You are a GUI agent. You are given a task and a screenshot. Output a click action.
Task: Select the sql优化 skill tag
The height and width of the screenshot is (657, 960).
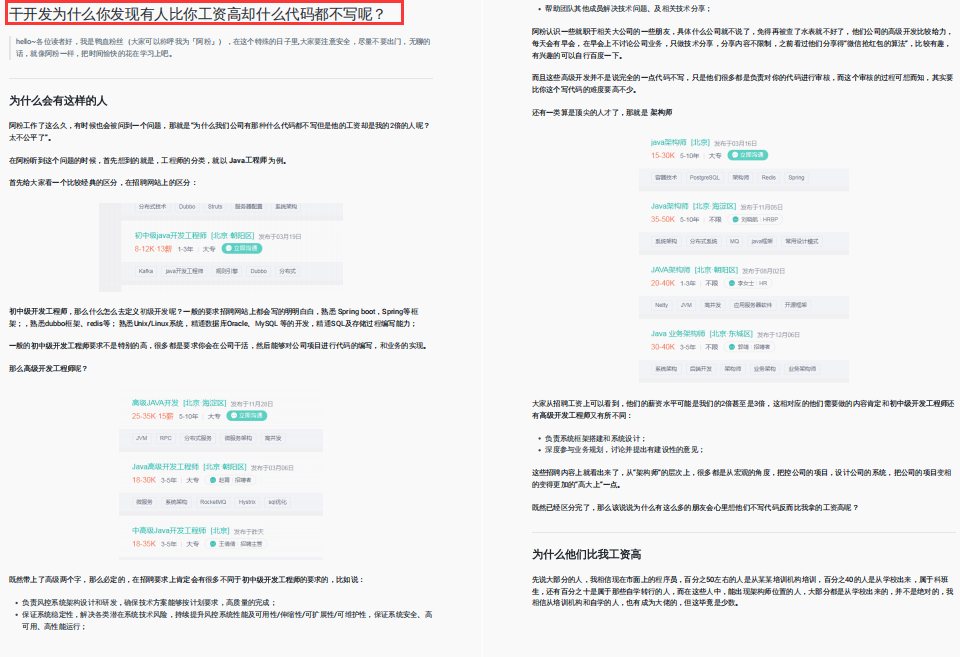tap(277, 502)
